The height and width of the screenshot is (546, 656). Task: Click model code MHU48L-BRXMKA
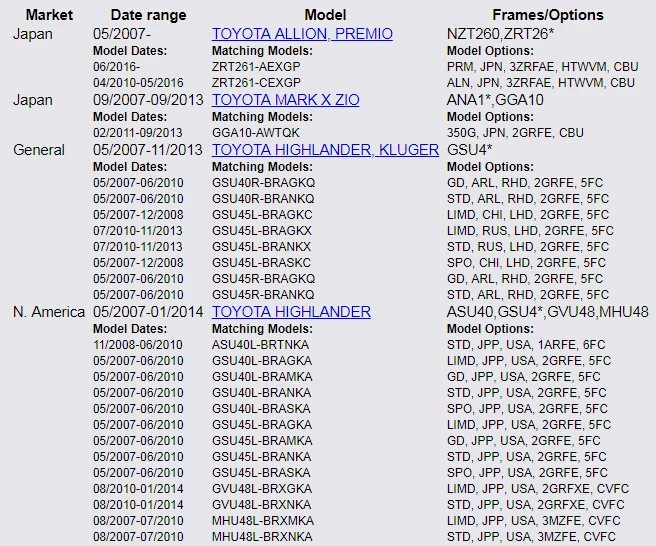[x=263, y=520]
